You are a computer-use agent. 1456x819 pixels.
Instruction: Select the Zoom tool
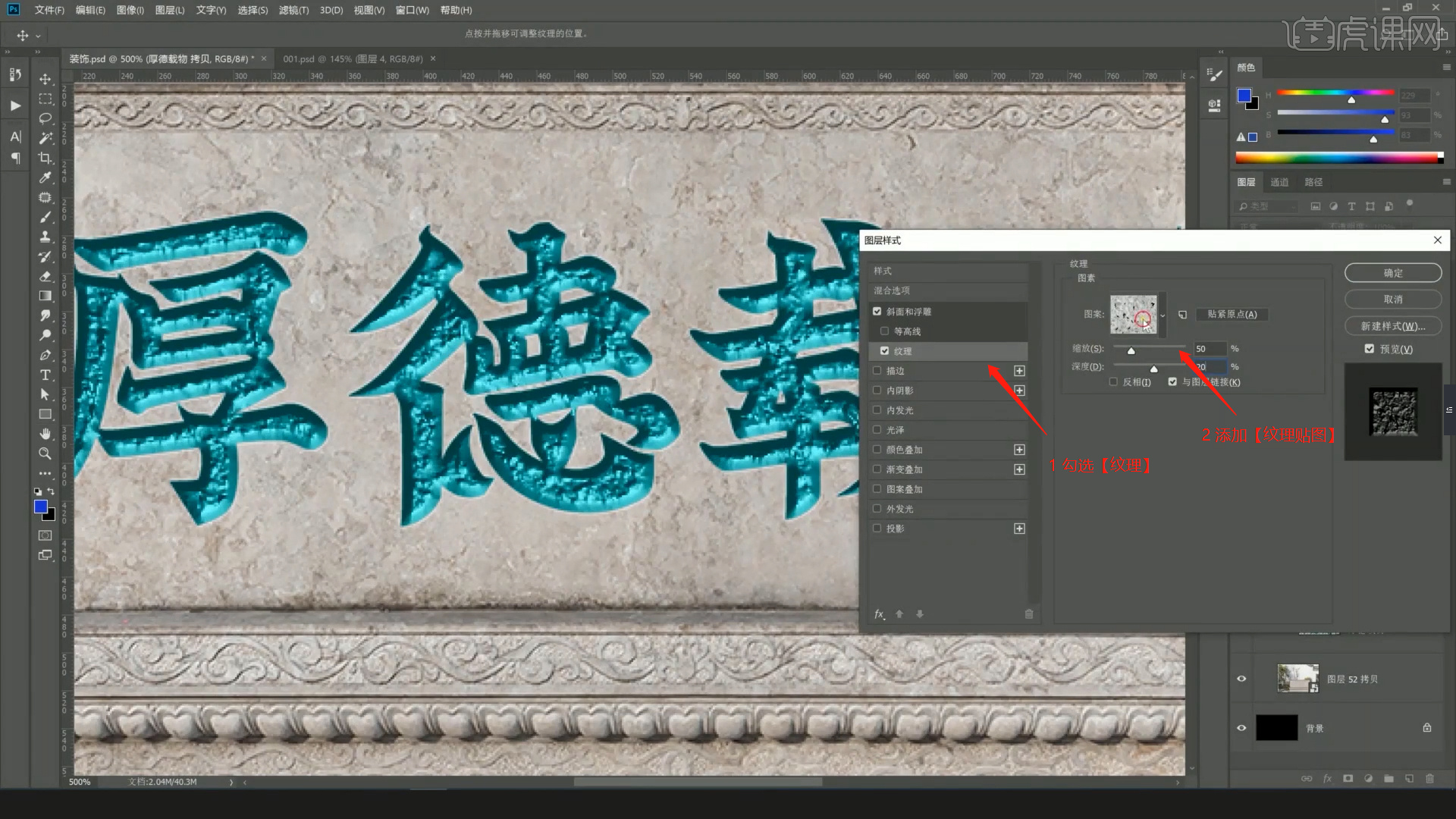(x=45, y=453)
